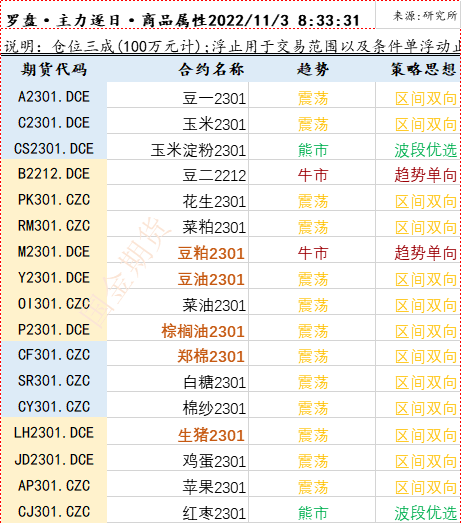Click the 豆油2301 contract name
Image resolution: width=461 pixels, height=524 pixels.
click(x=211, y=279)
